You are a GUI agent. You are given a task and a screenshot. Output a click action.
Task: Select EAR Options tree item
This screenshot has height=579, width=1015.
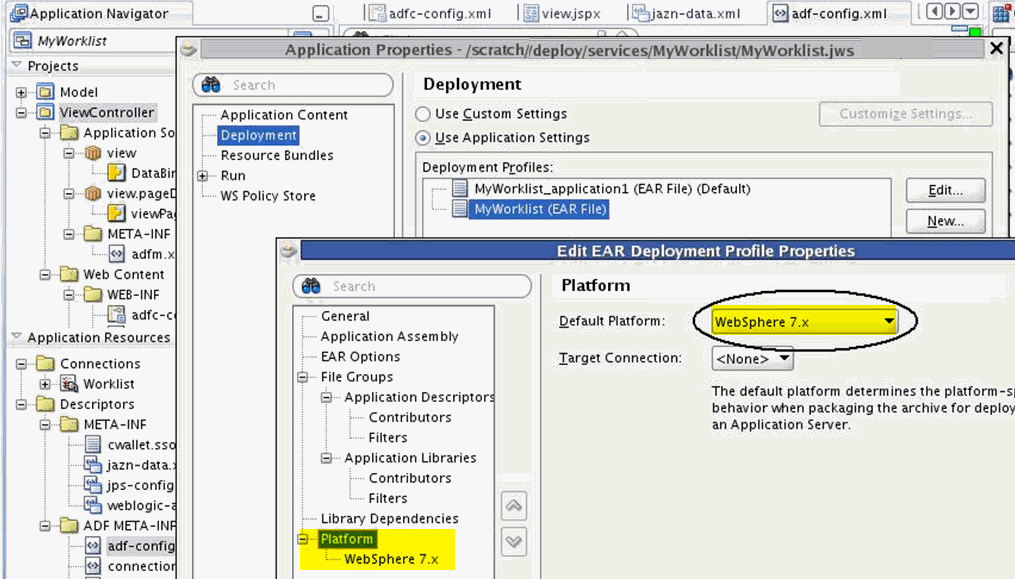point(360,356)
